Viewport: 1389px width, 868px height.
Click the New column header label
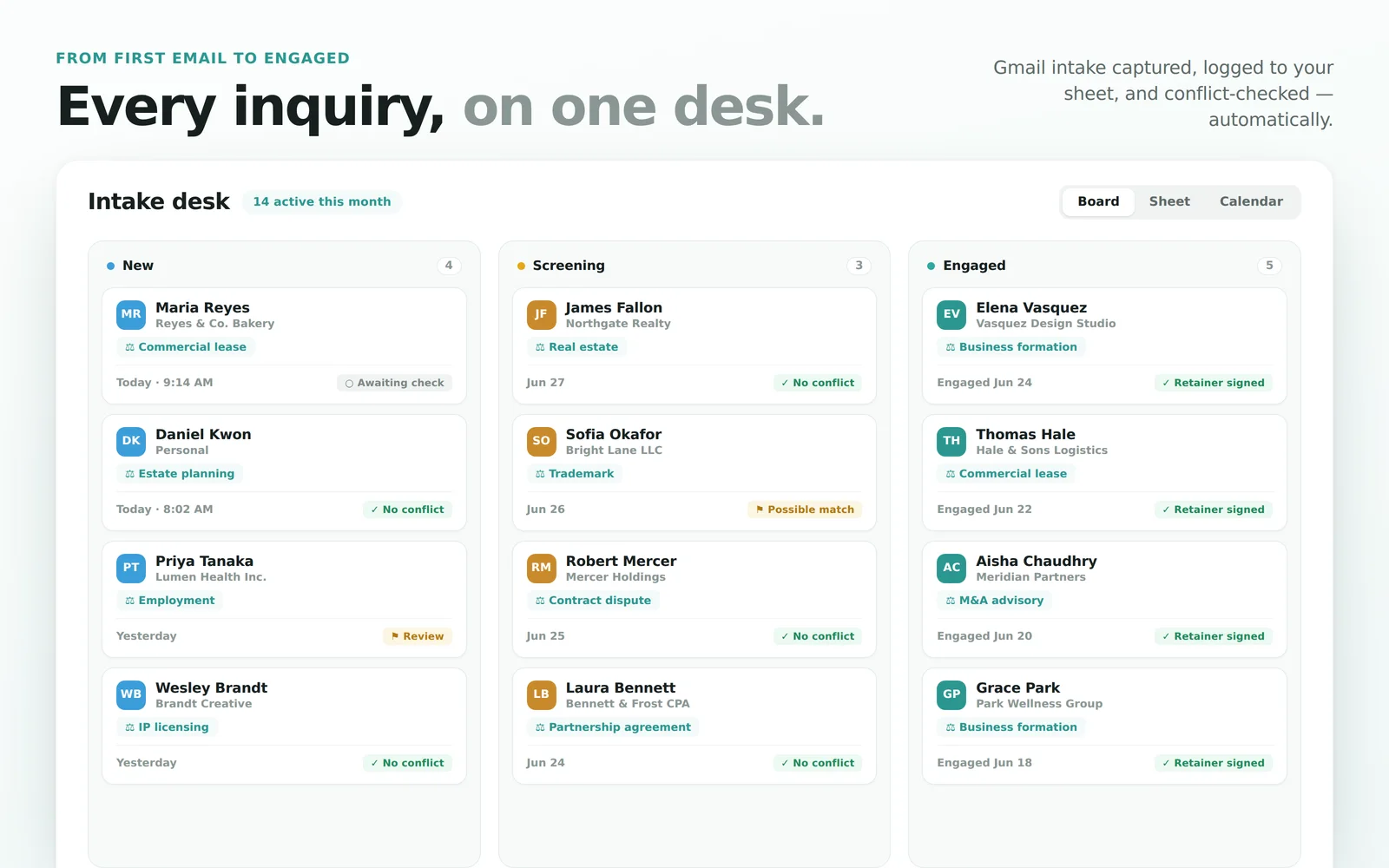coord(138,266)
